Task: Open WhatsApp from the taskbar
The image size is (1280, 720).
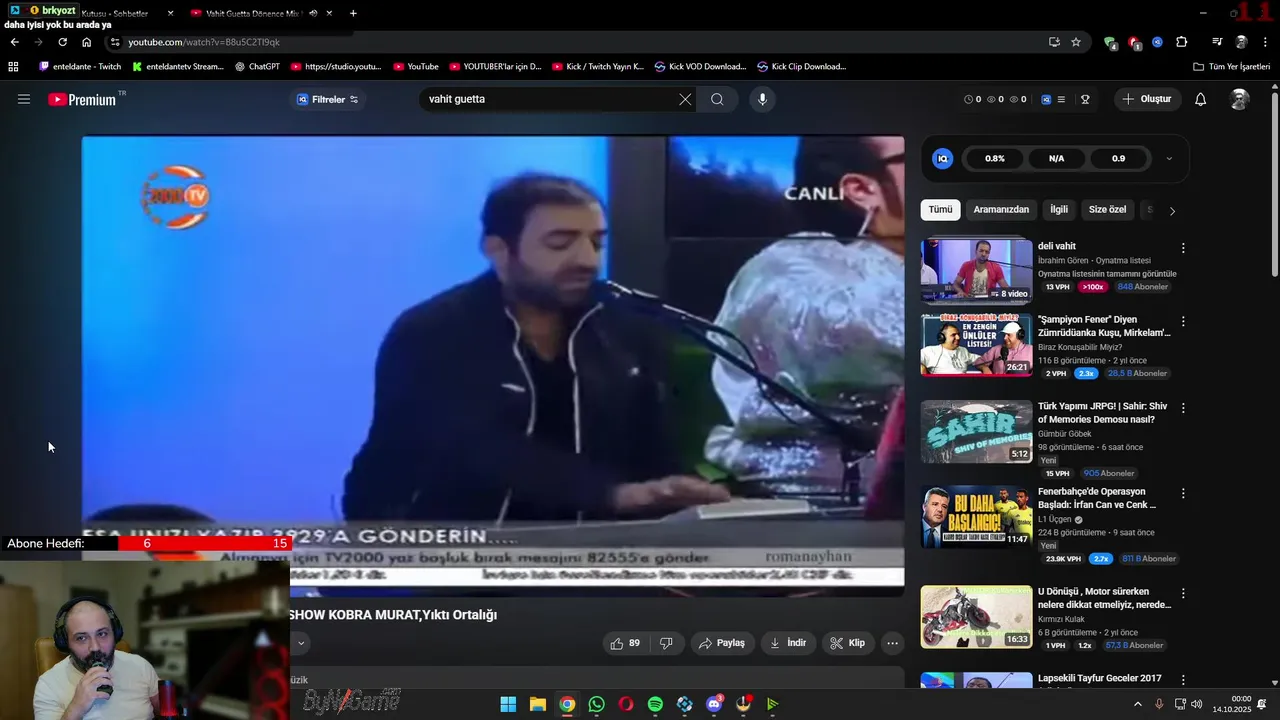Action: [x=597, y=704]
